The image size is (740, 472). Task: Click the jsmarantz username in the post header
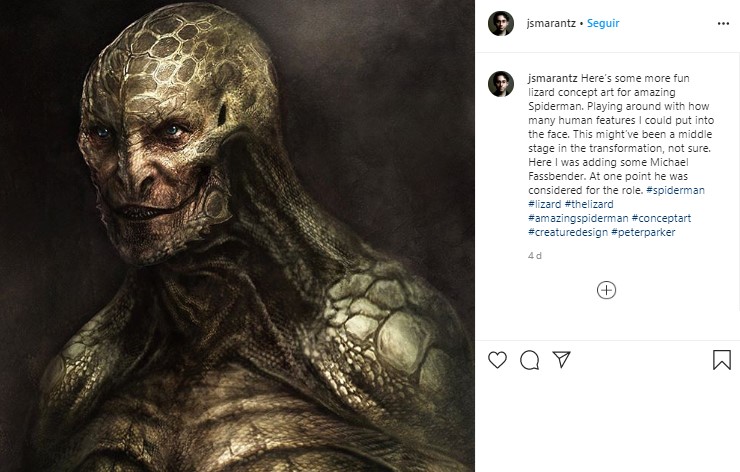tap(548, 23)
